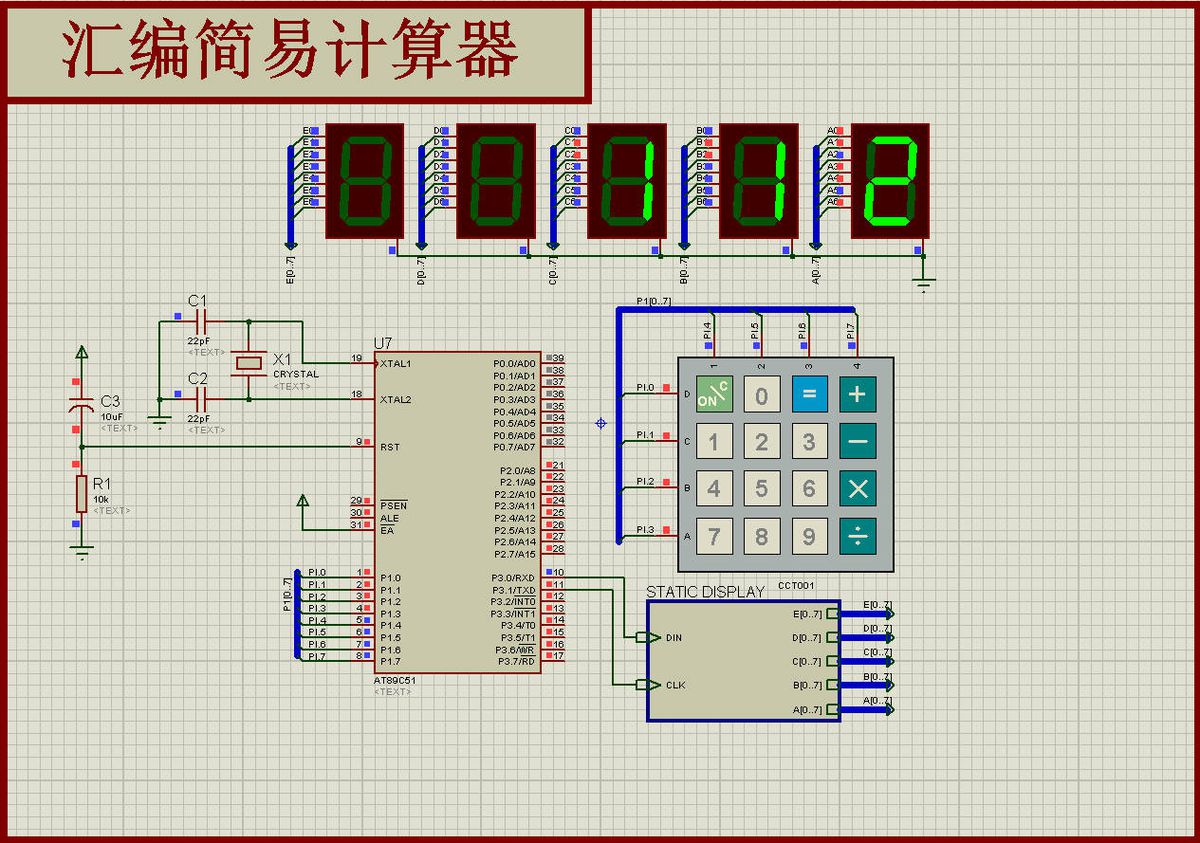
Task: Click the 汇编简易计算器 title text
Action: coord(291,52)
